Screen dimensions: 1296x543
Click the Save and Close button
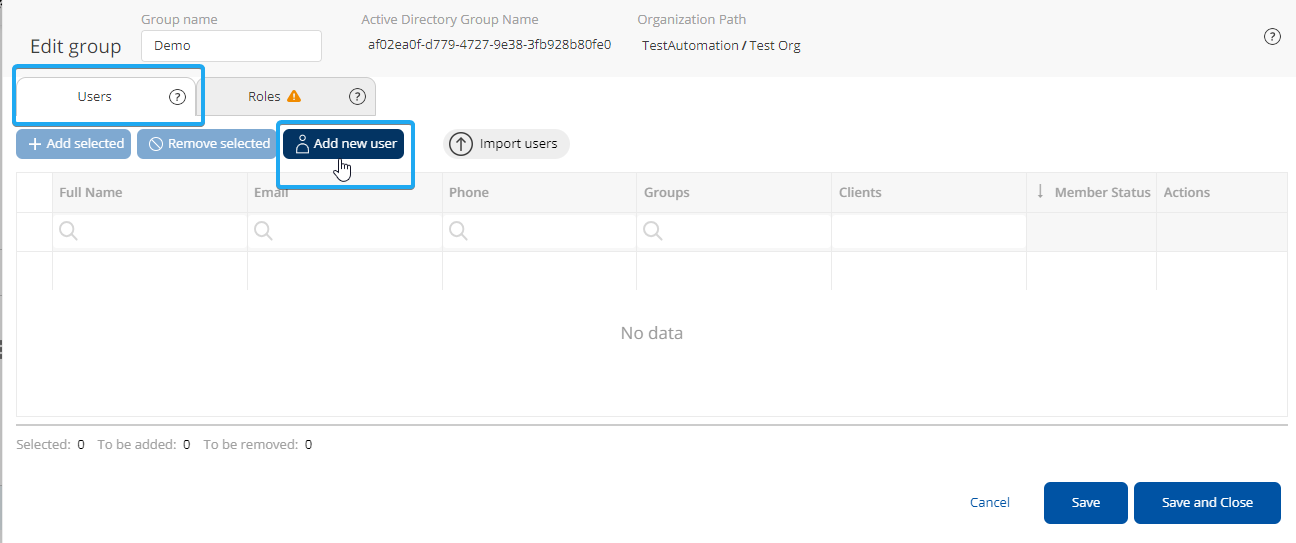[x=1207, y=503]
